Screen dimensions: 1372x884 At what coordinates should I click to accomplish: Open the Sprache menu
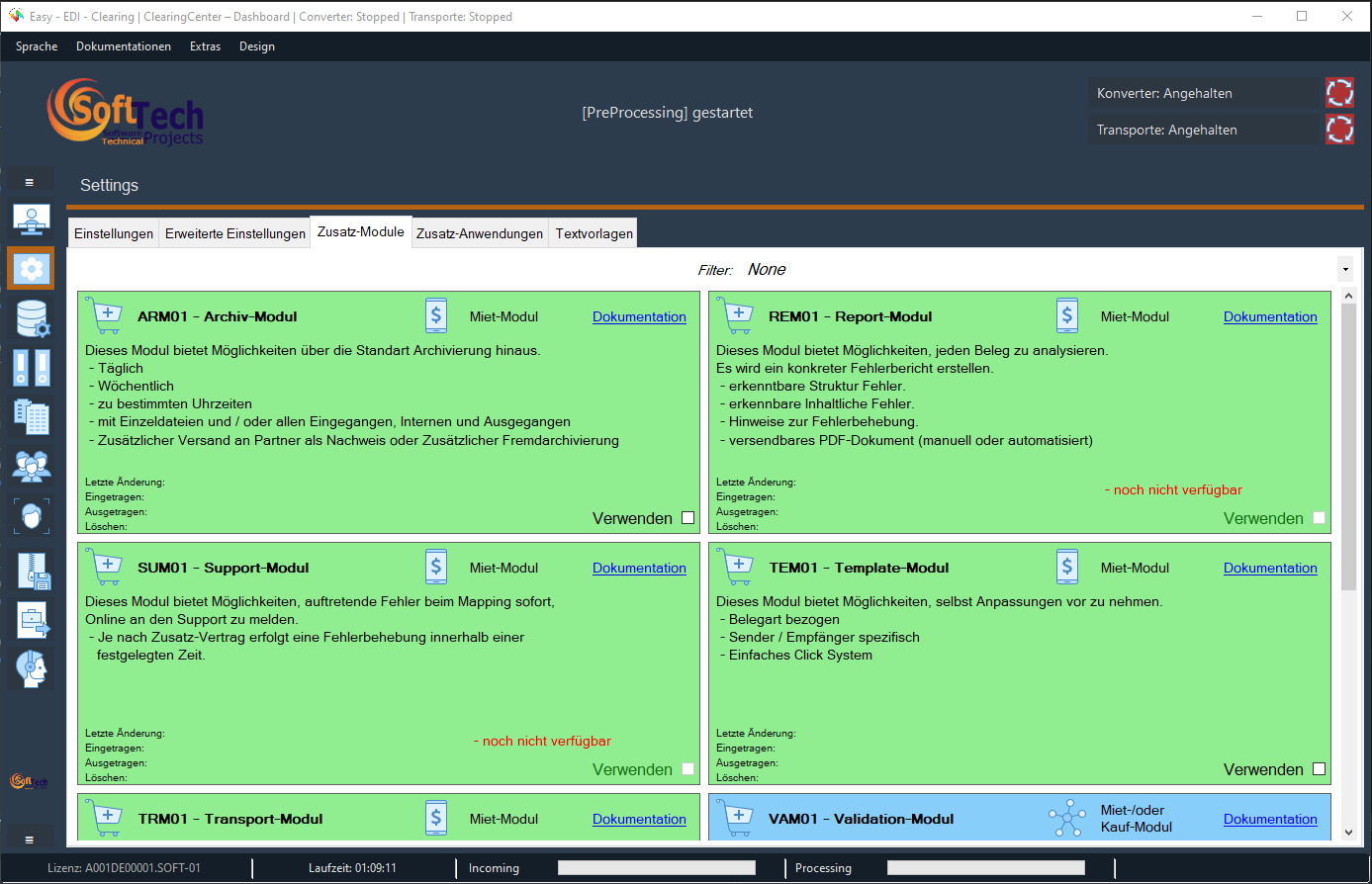pos(37,46)
